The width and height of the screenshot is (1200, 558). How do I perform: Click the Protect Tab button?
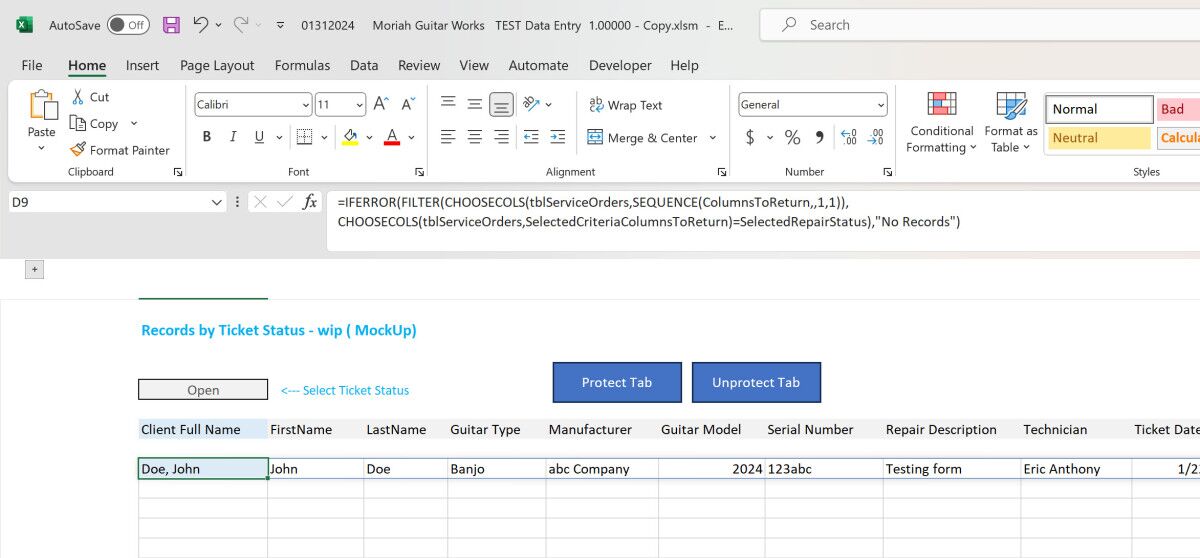point(617,382)
